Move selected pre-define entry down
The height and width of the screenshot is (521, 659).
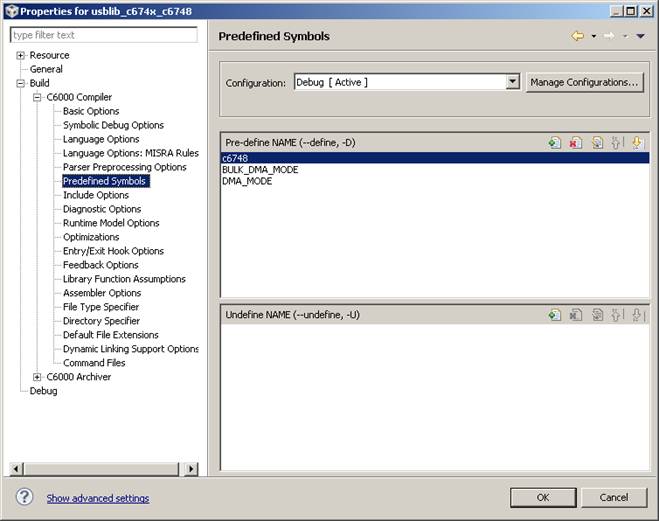point(637,143)
